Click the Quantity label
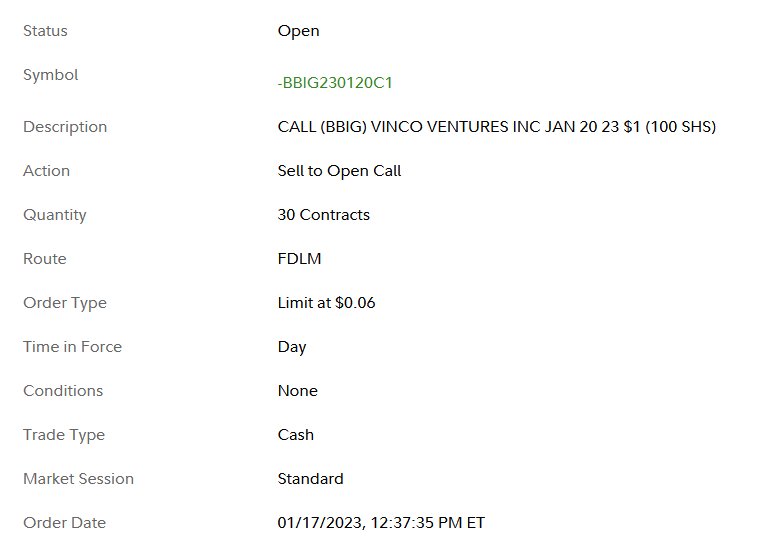765x551 pixels. point(55,215)
